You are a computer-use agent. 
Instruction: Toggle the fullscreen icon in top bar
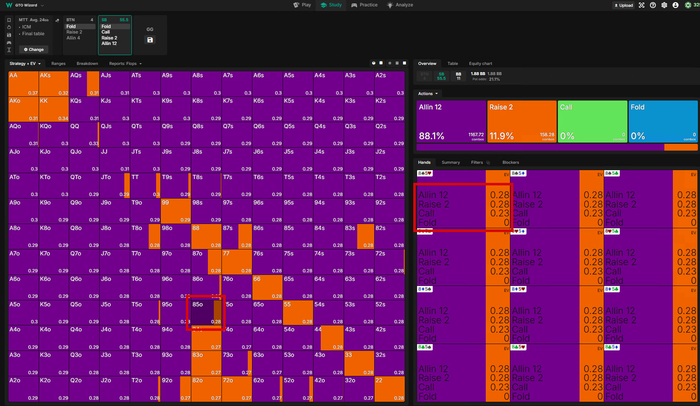pos(642,5)
